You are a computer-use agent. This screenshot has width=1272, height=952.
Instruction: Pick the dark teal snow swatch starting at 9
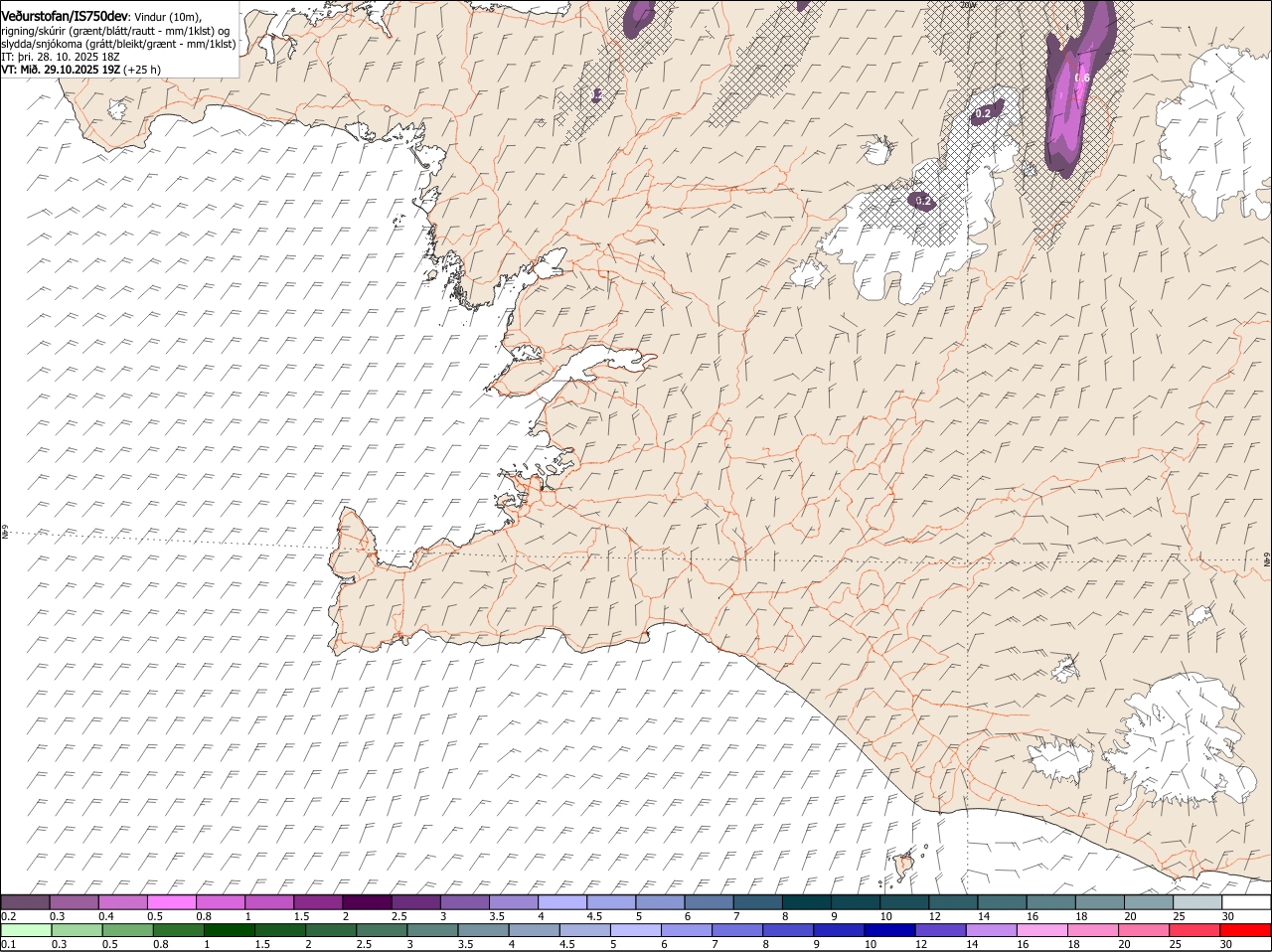[x=856, y=902]
